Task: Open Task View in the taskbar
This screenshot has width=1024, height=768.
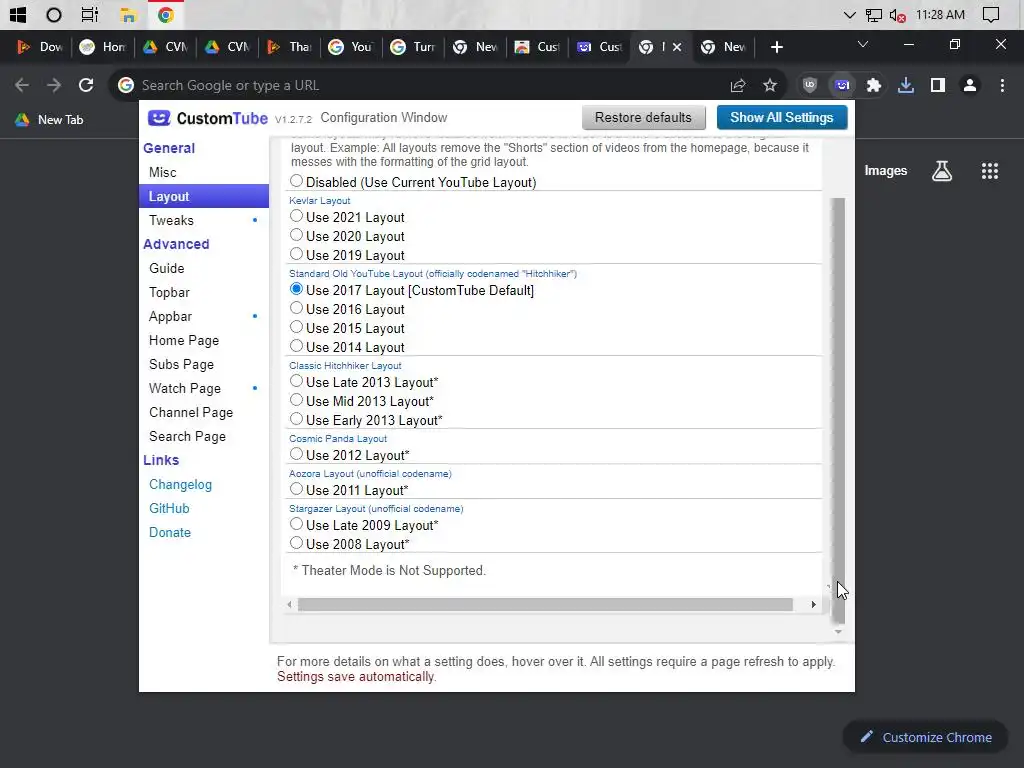Action: pos(90,14)
